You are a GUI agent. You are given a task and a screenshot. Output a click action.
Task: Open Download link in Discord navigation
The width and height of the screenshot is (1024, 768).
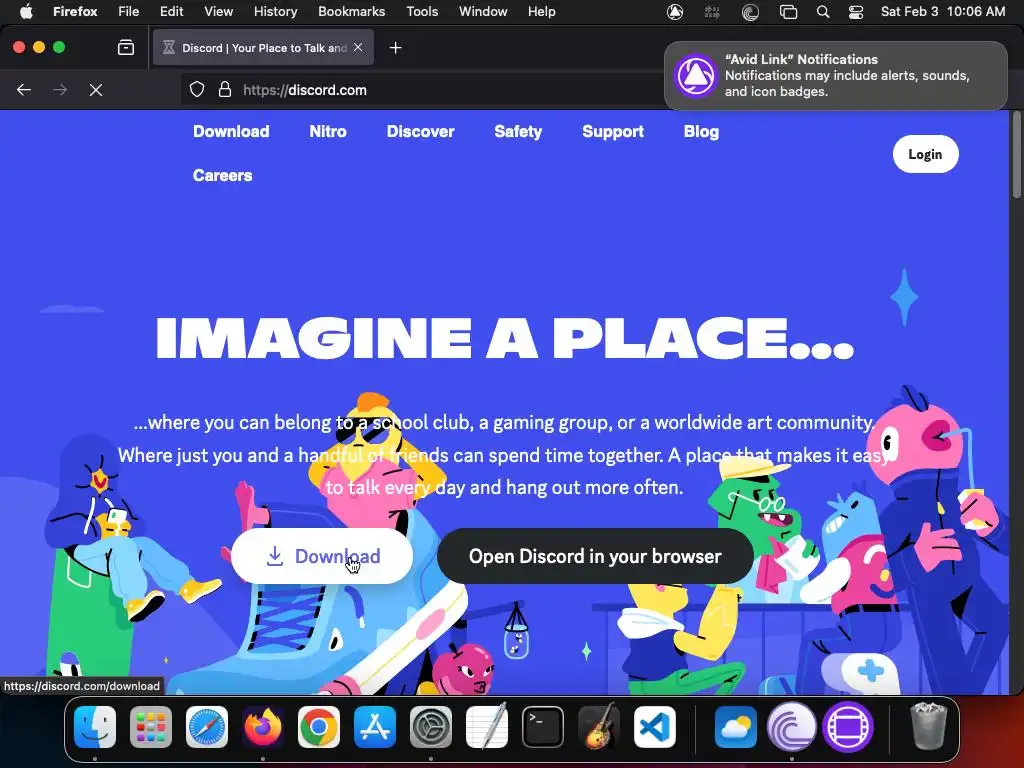coord(231,131)
